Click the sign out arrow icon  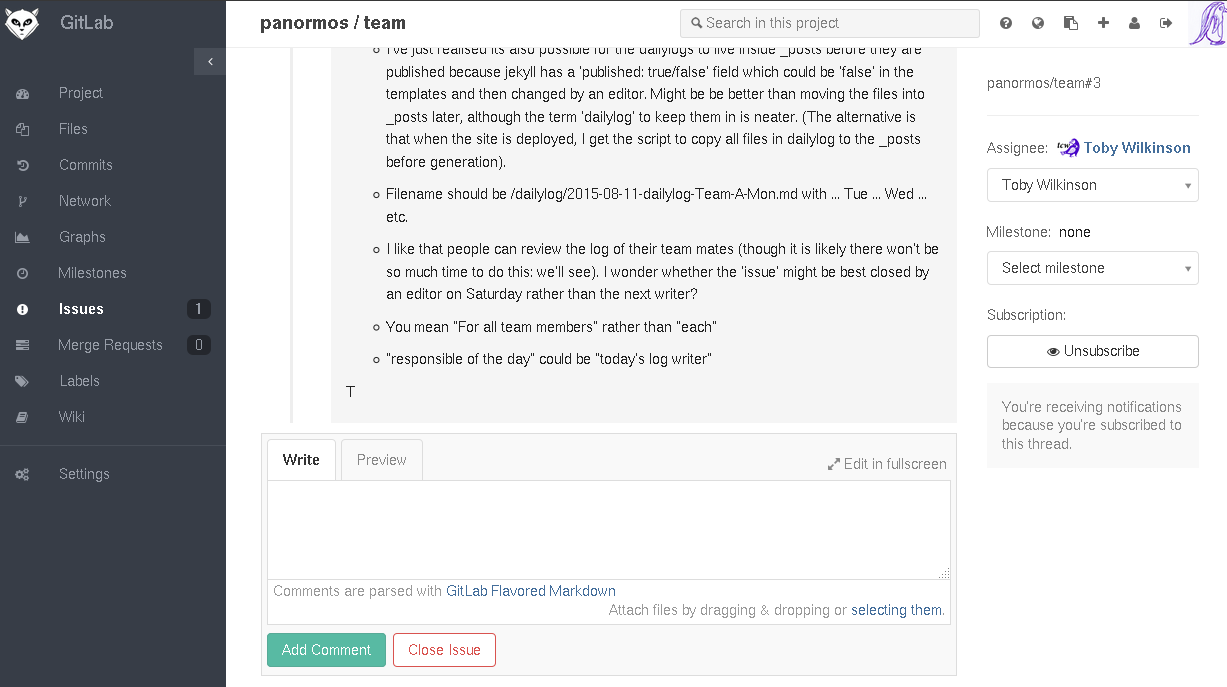[1166, 23]
